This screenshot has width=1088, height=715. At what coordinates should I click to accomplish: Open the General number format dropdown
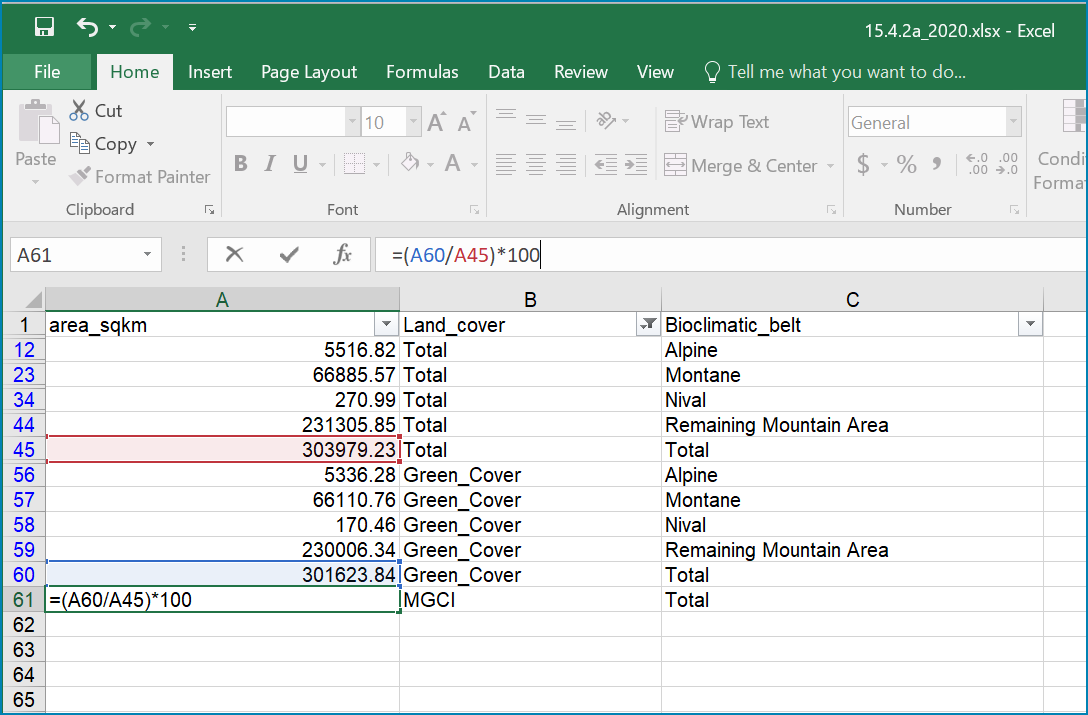pyautogui.click(x=1013, y=122)
